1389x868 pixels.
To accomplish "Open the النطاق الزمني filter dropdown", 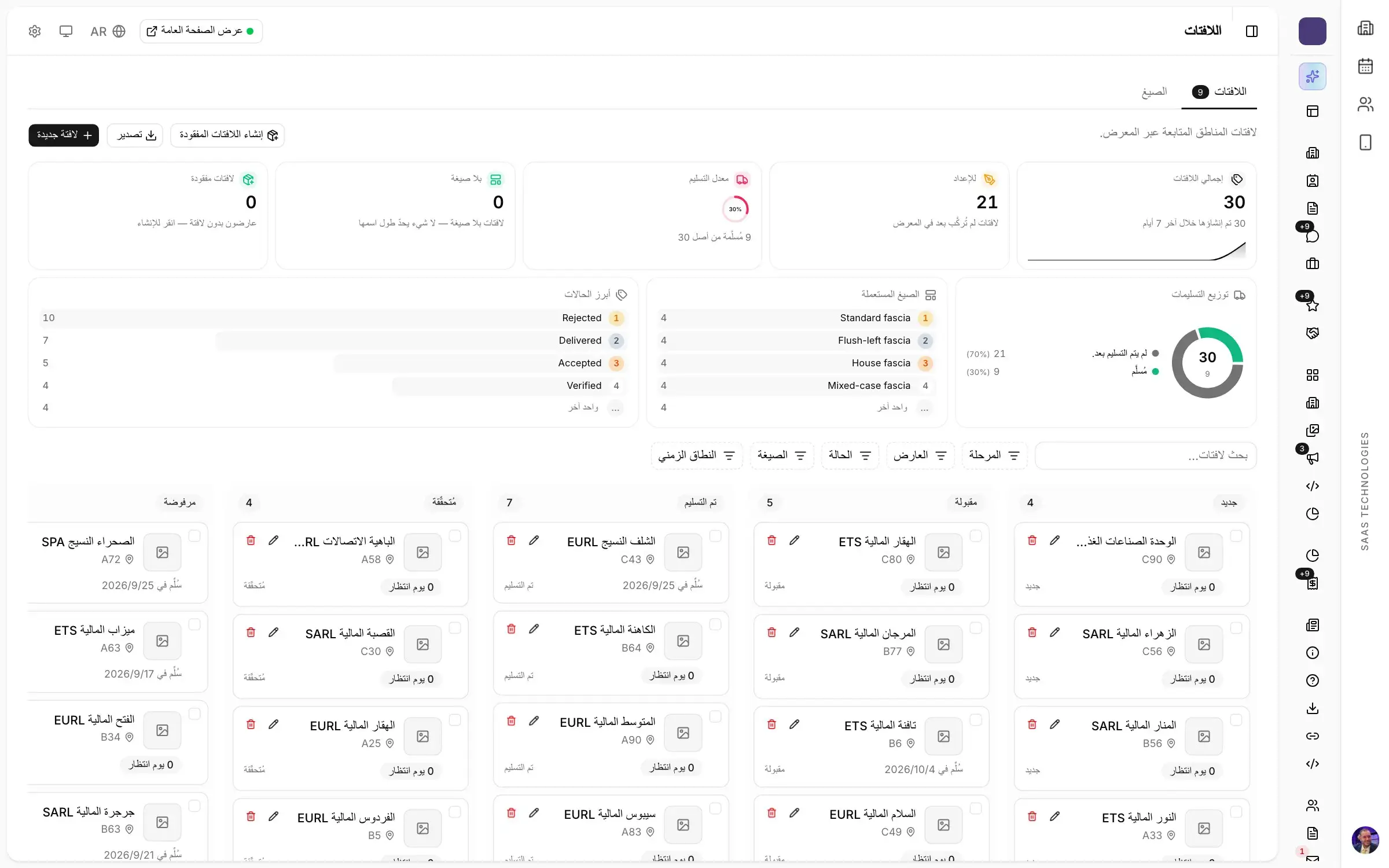I will [697, 456].
